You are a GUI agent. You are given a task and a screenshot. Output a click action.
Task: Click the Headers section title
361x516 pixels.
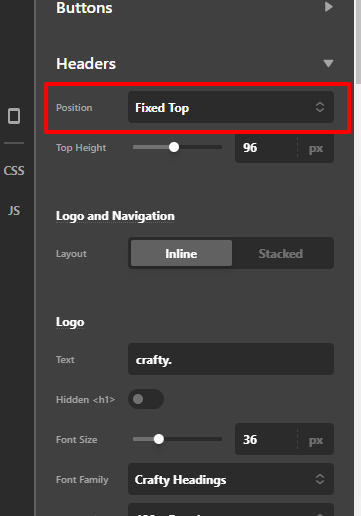coord(86,64)
